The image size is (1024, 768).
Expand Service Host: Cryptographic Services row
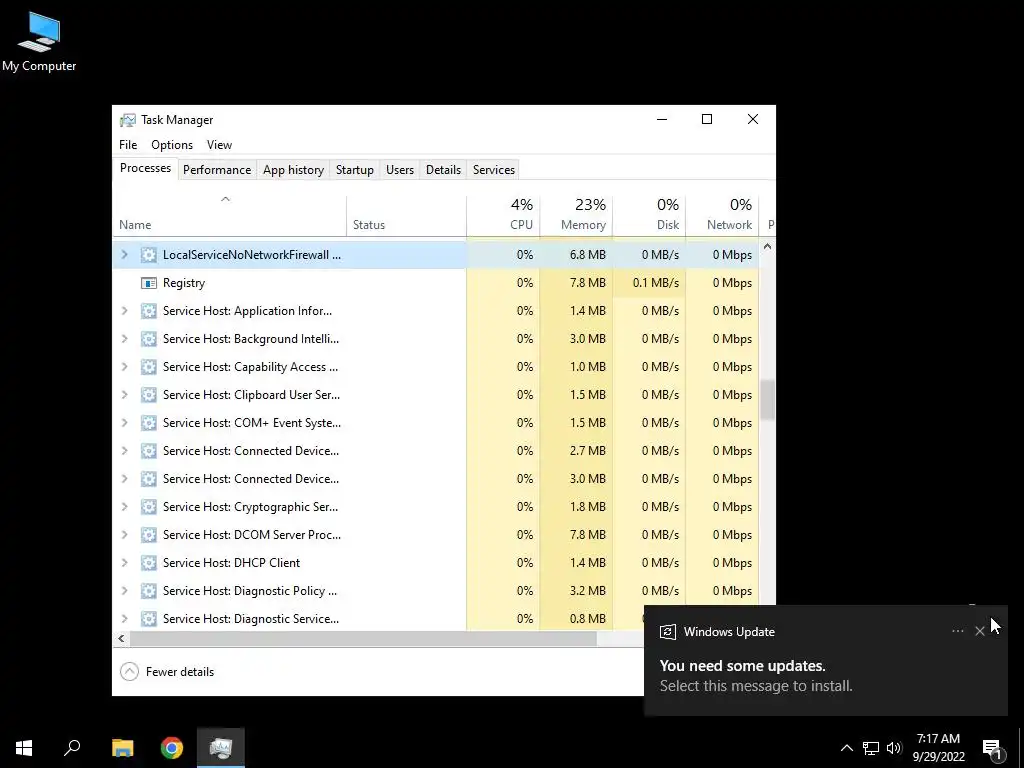pos(125,507)
